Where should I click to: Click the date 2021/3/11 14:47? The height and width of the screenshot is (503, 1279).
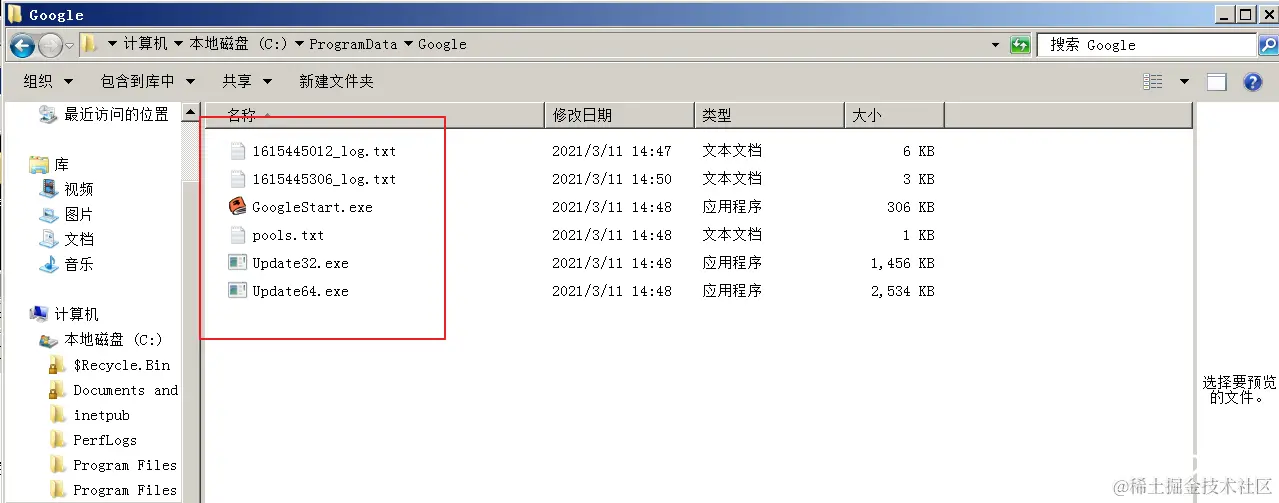612,151
